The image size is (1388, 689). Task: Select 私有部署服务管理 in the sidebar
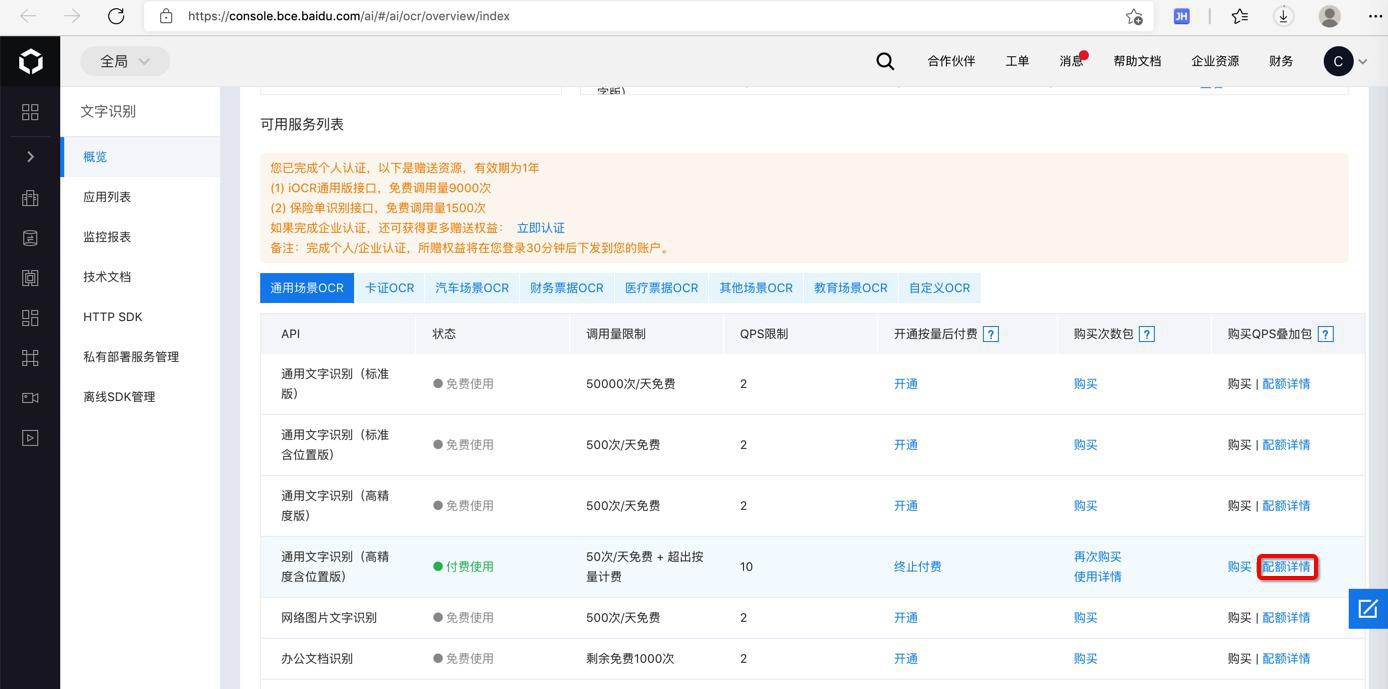[x=140, y=357]
